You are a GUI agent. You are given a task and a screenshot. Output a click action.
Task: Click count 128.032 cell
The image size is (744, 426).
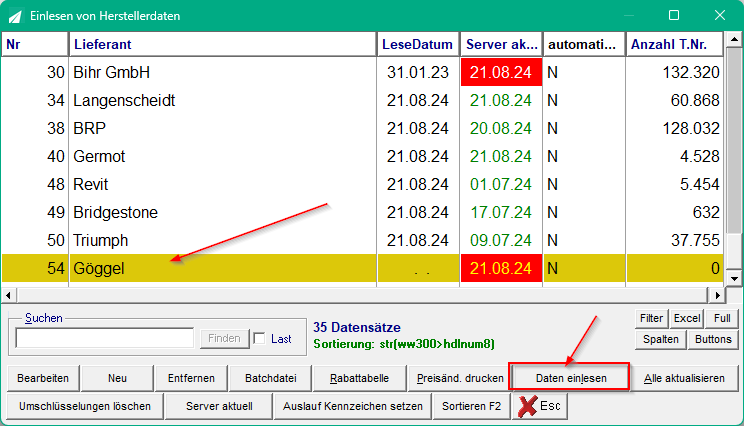click(x=675, y=128)
